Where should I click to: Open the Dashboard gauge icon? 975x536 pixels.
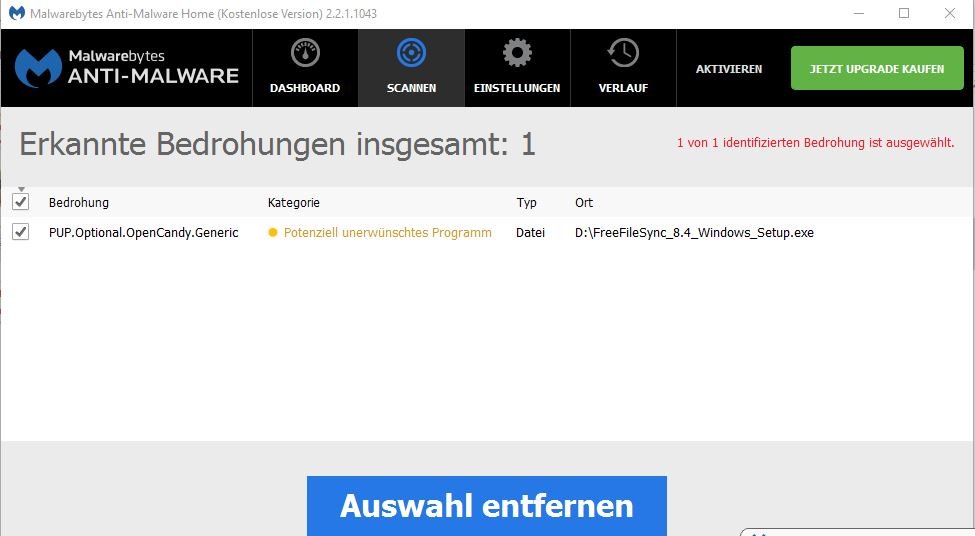click(x=305, y=53)
